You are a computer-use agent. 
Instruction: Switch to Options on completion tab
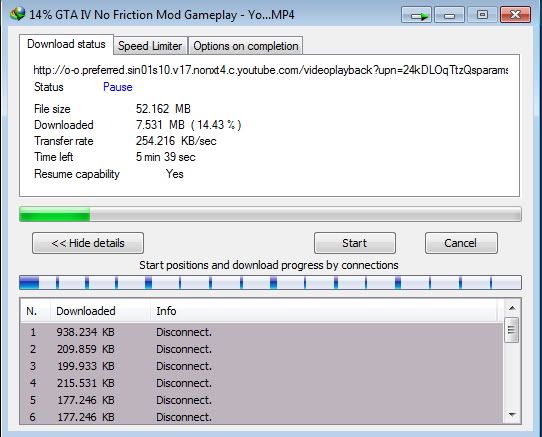(245, 46)
